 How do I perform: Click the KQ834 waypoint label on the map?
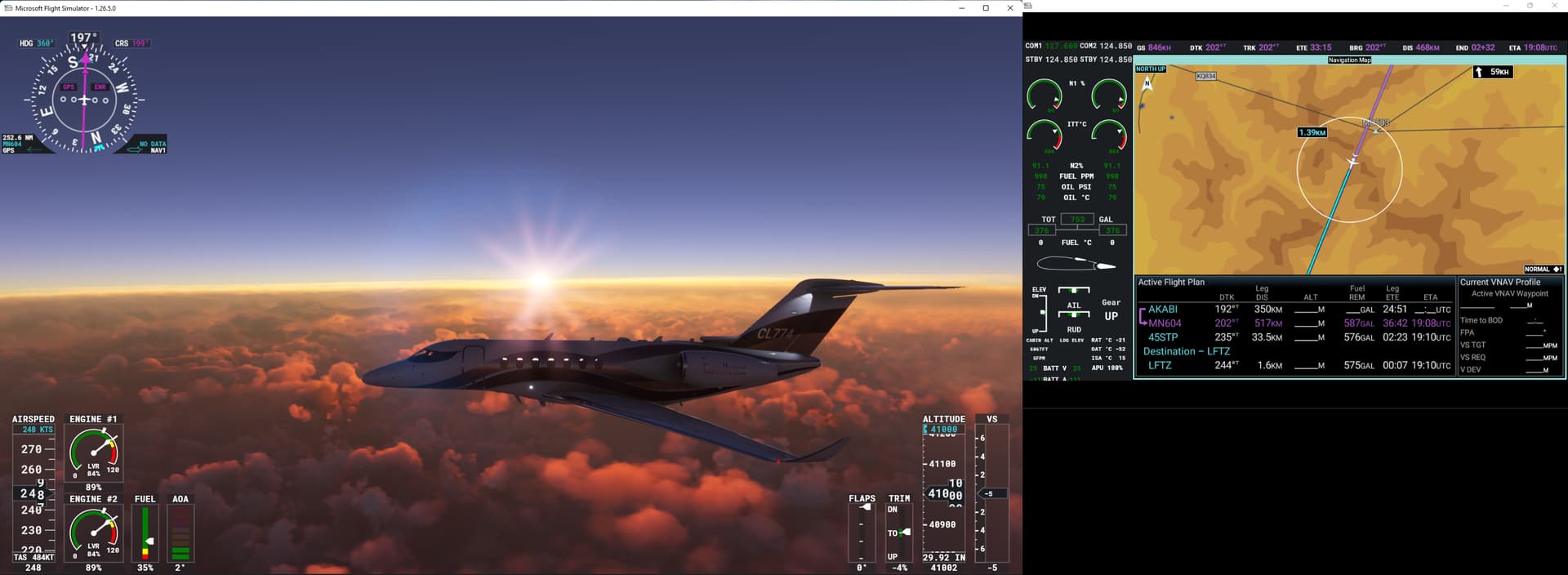(1205, 76)
